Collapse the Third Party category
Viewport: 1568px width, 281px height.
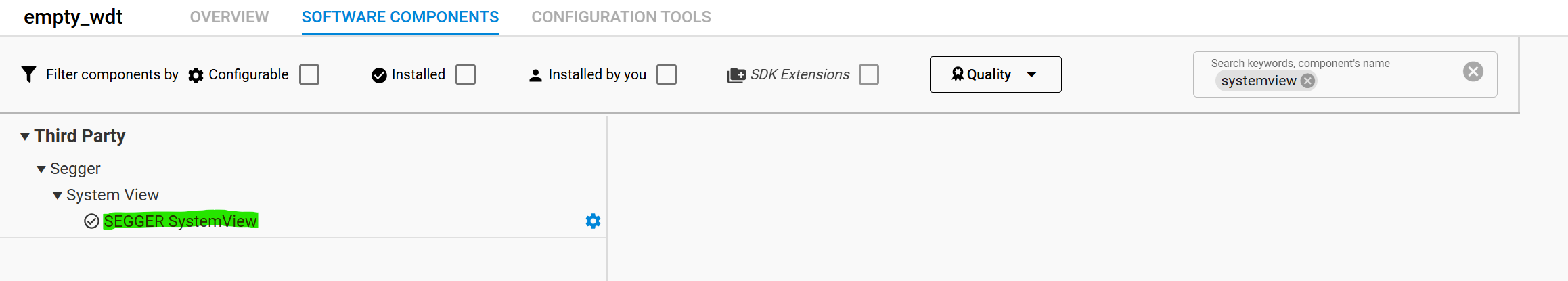25,137
